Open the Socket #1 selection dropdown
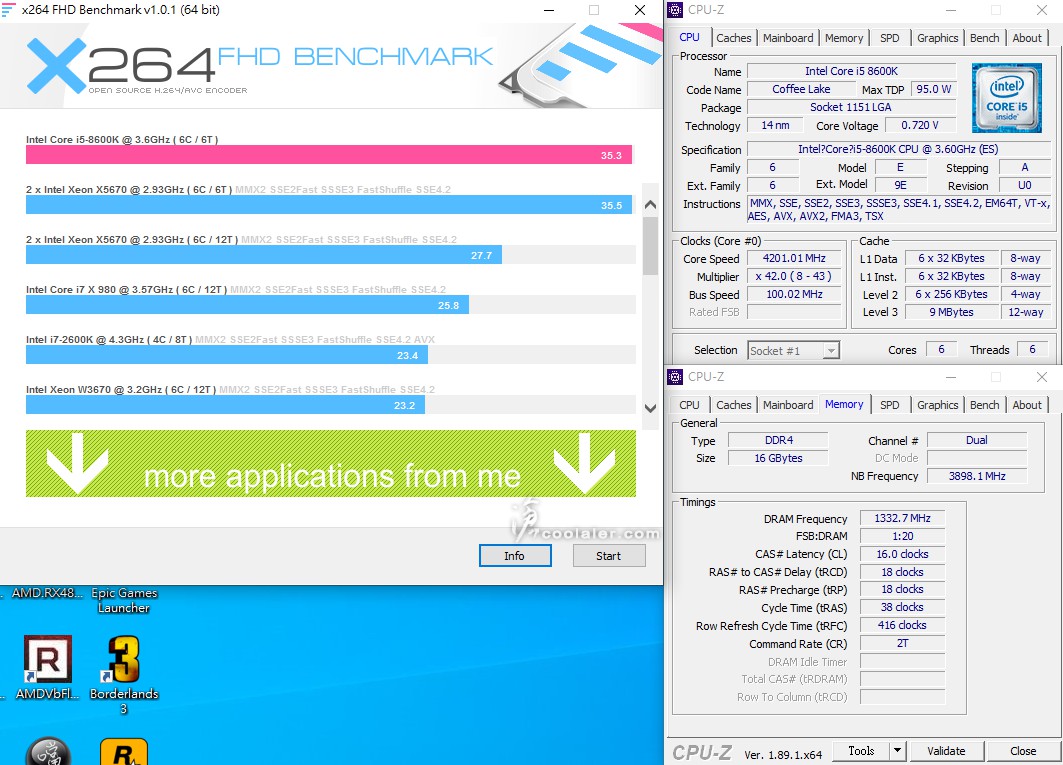Image resolution: width=1063 pixels, height=765 pixels. (x=793, y=351)
